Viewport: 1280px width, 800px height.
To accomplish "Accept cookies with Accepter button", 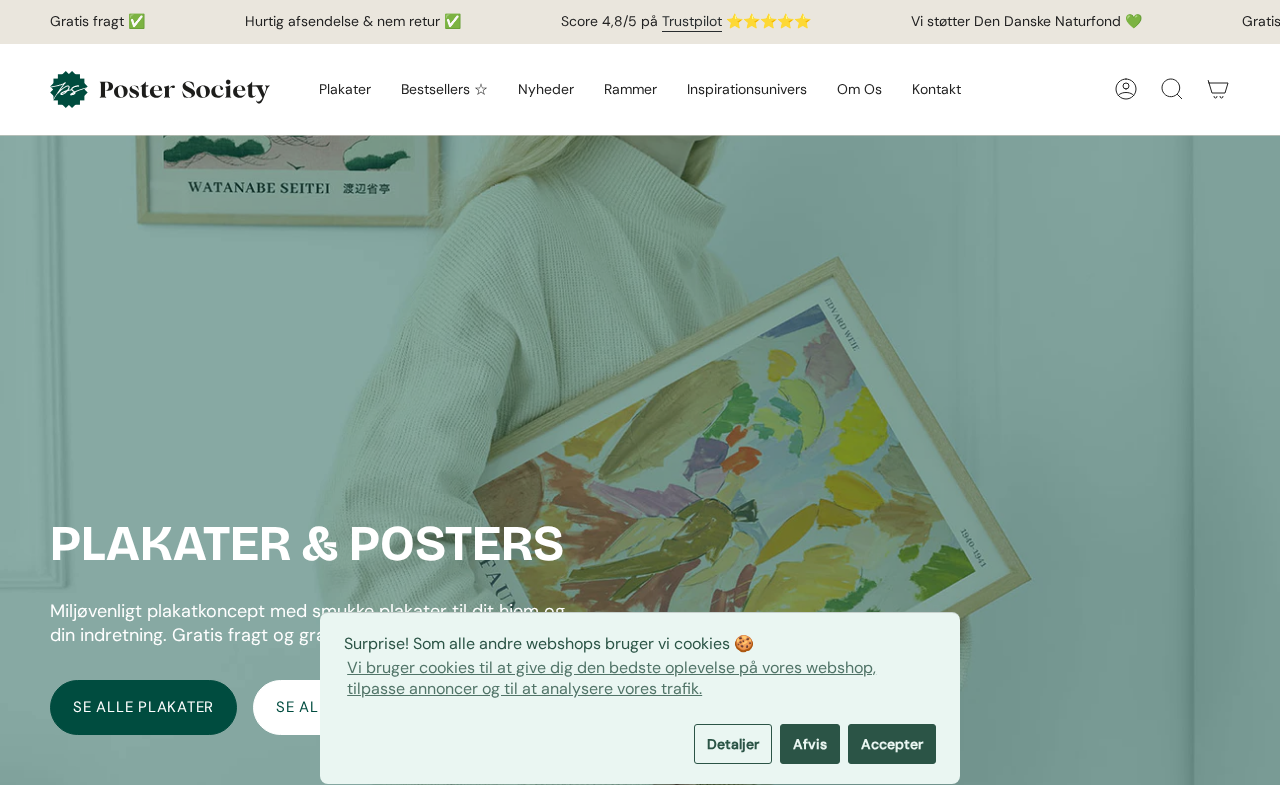I will click(x=892, y=744).
